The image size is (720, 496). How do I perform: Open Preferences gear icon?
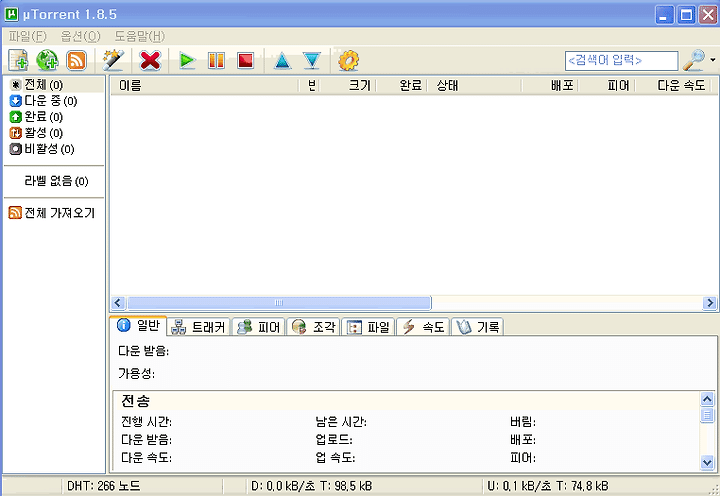(349, 60)
